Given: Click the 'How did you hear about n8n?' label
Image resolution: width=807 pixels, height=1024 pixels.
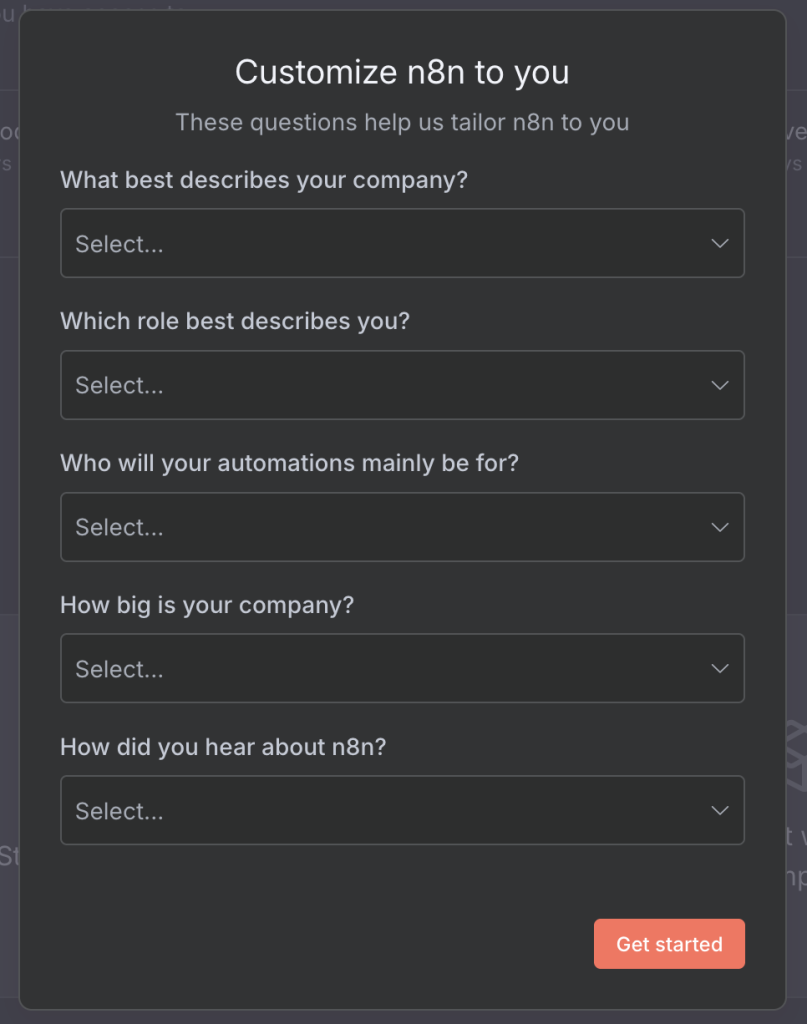Looking at the screenshot, I should pos(222,747).
